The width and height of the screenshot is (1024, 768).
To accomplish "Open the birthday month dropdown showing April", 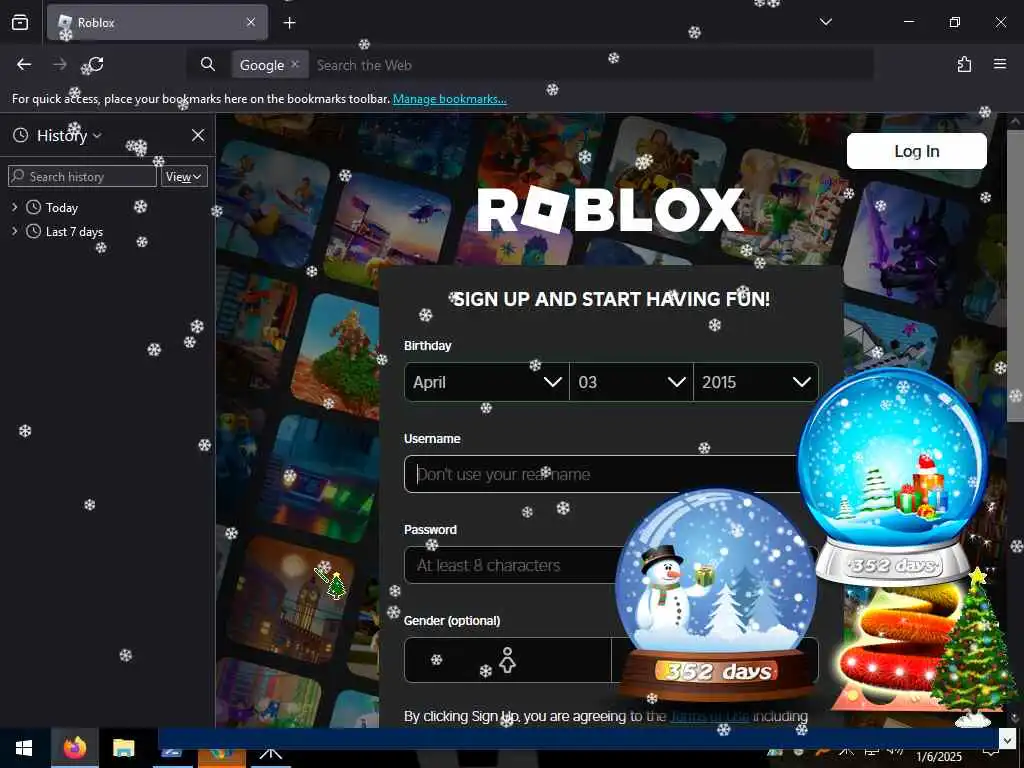I will click(487, 382).
